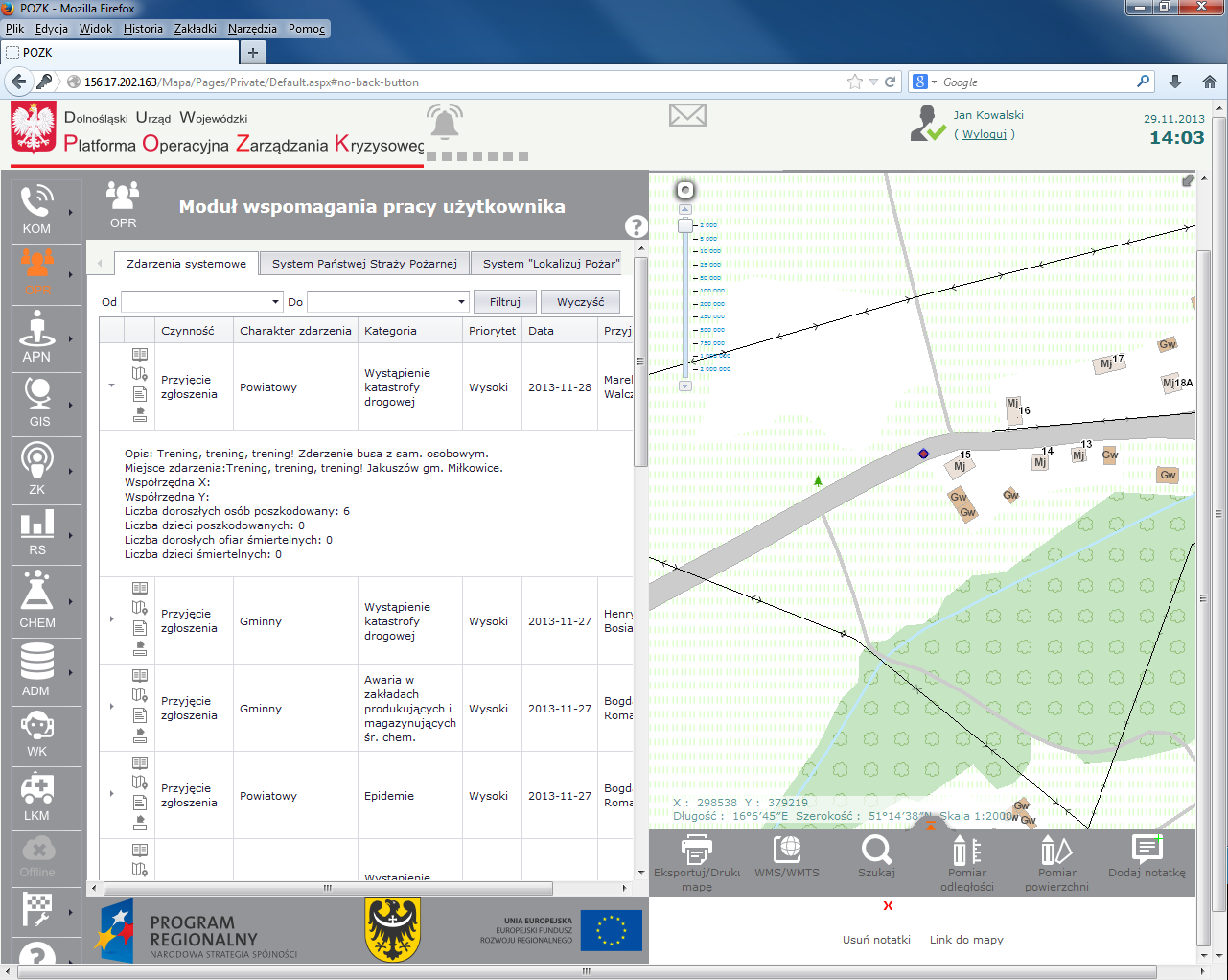1228x980 pixels.
Task: Click the Firefox bookmark star icon
Action: (x=855, y=82)
